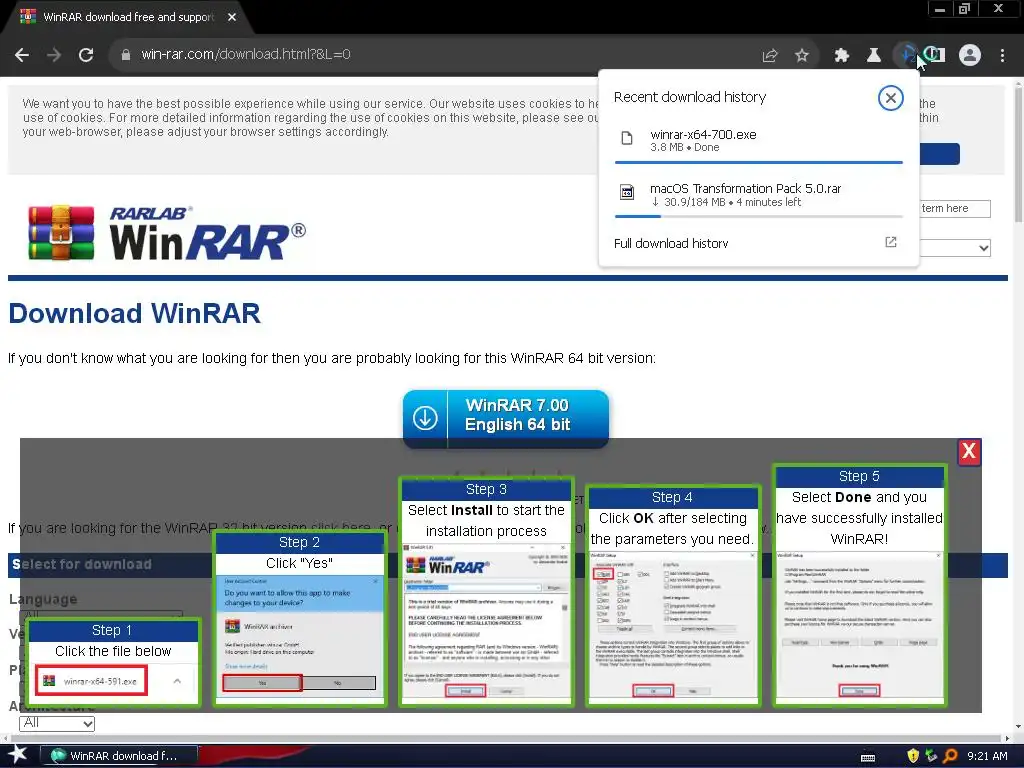The width and height of the screenshot is (1024, 768).
Task: Click the search term input field
Action: tap(955, 208)
